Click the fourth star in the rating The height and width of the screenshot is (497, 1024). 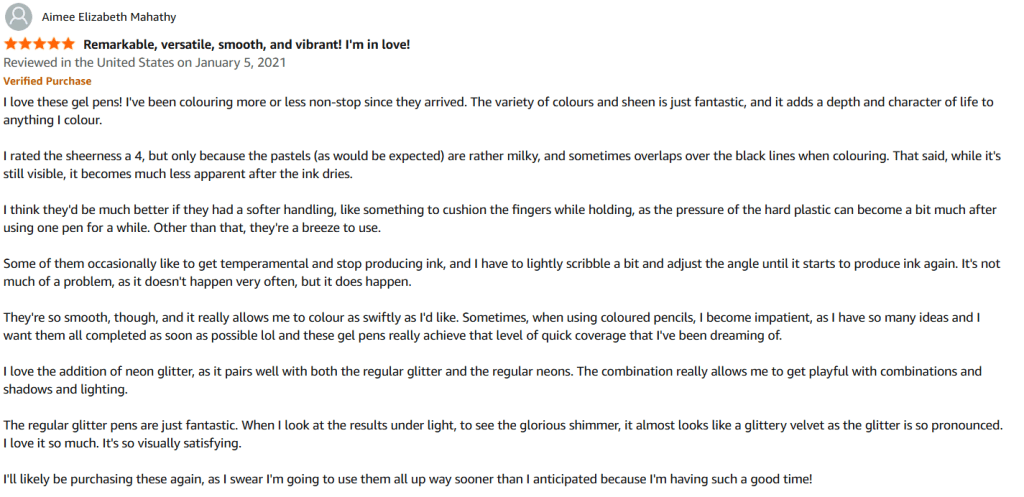click(x=53, y=44)
